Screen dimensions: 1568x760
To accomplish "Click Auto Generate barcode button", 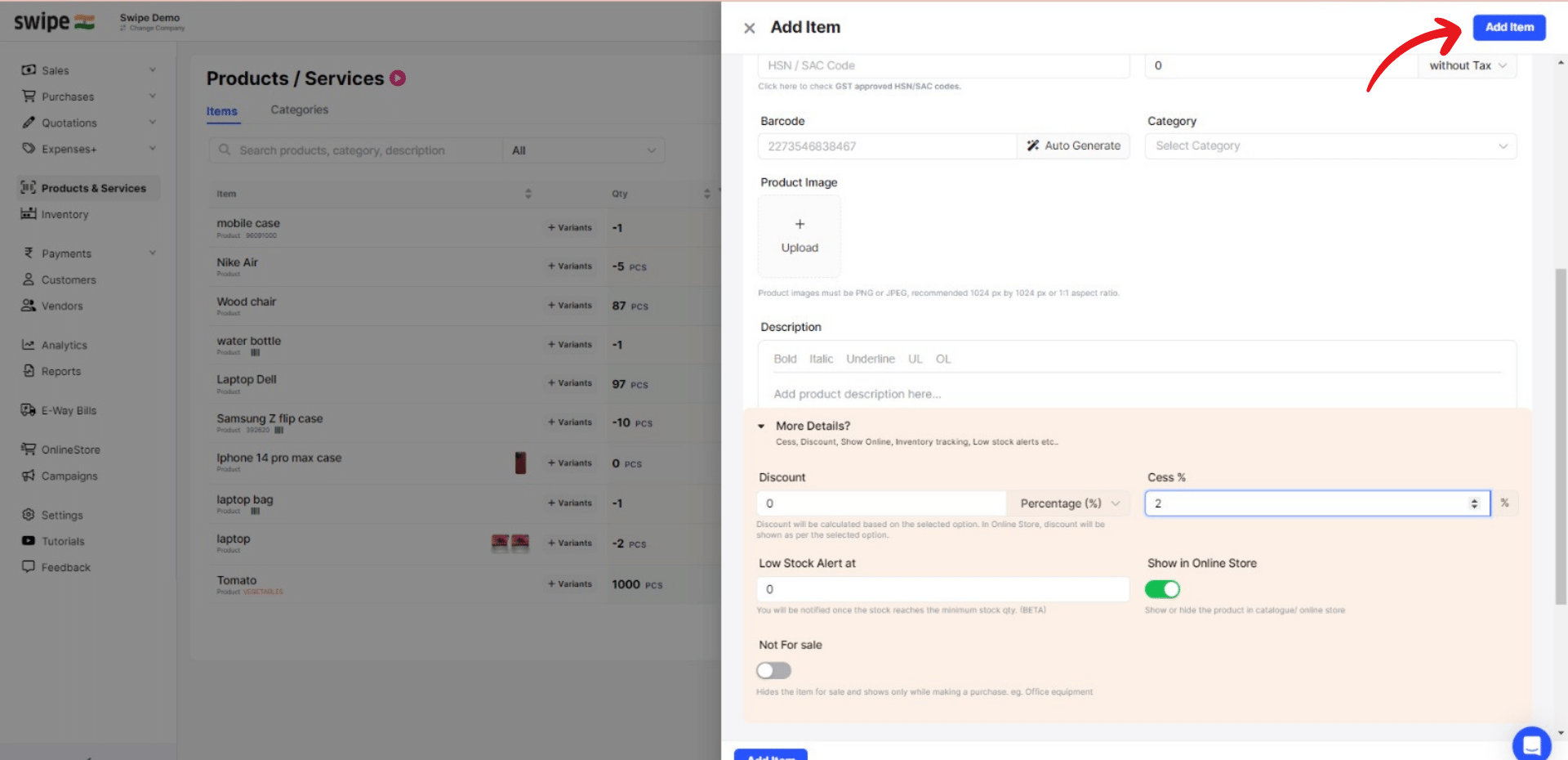I will point(1073,146).
